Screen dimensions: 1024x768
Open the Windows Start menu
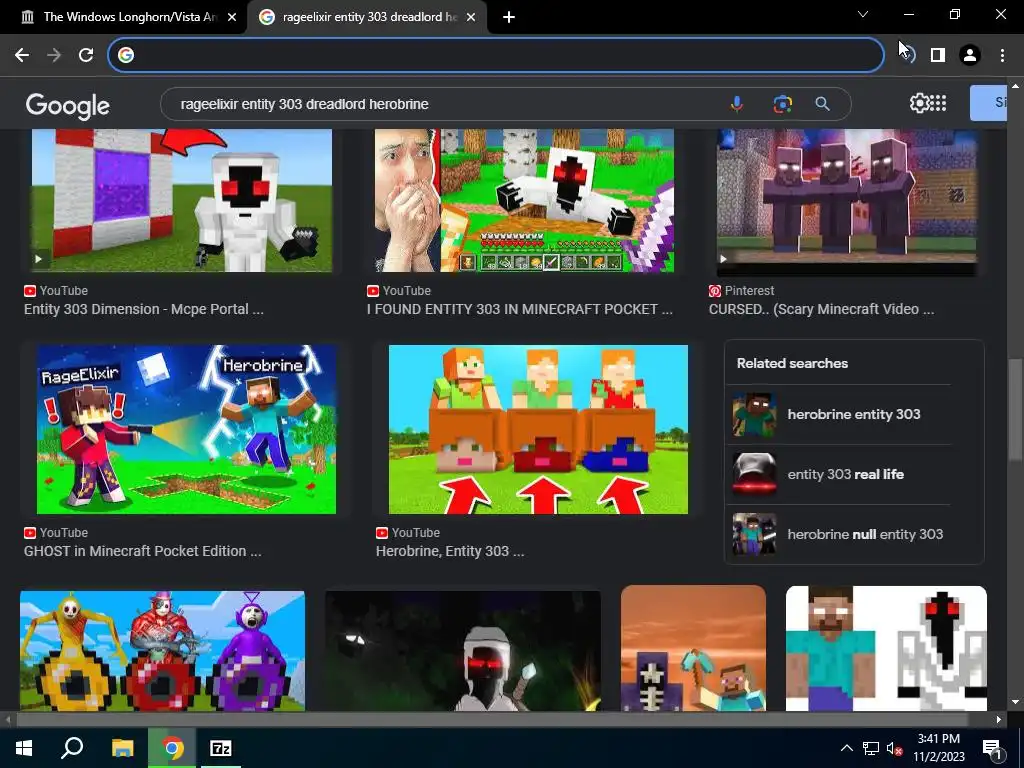tap(24, 748)
